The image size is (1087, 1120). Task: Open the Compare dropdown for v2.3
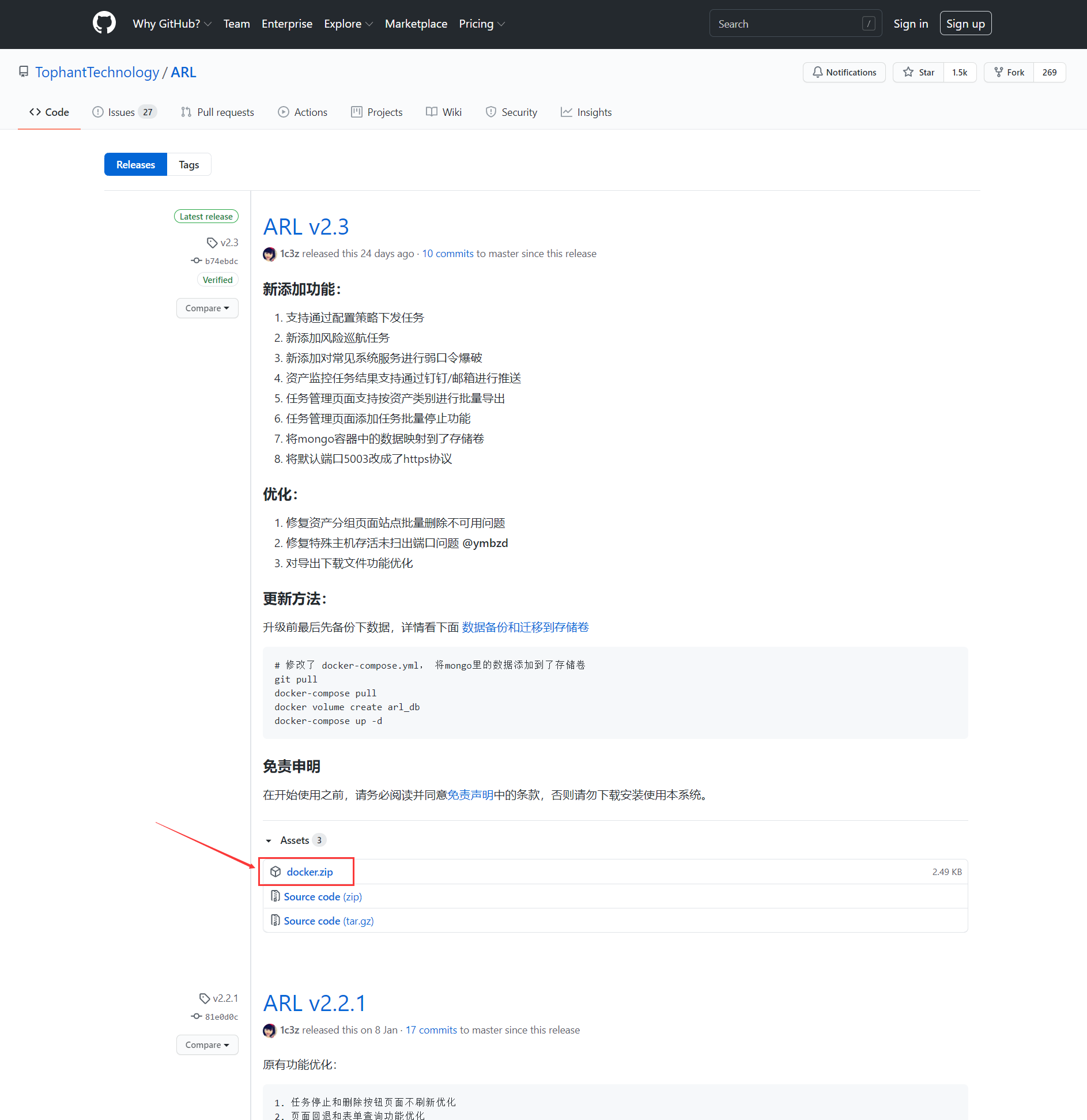tap(207, 308)
